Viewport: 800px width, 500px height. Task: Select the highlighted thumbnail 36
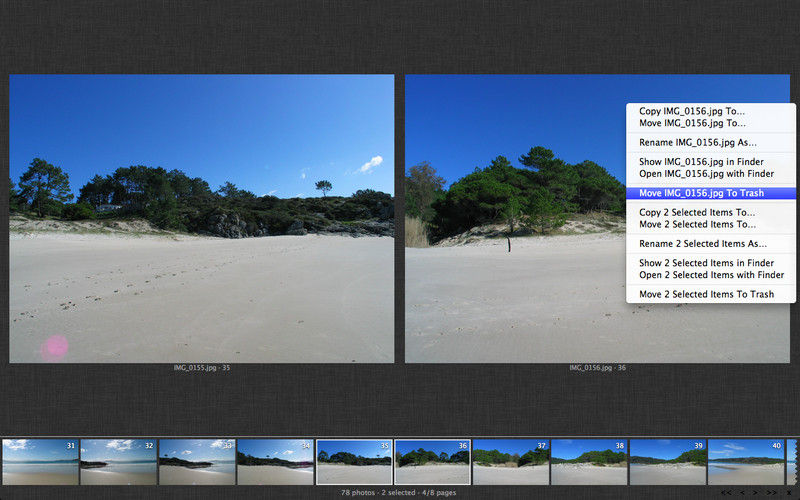[432, 461]
